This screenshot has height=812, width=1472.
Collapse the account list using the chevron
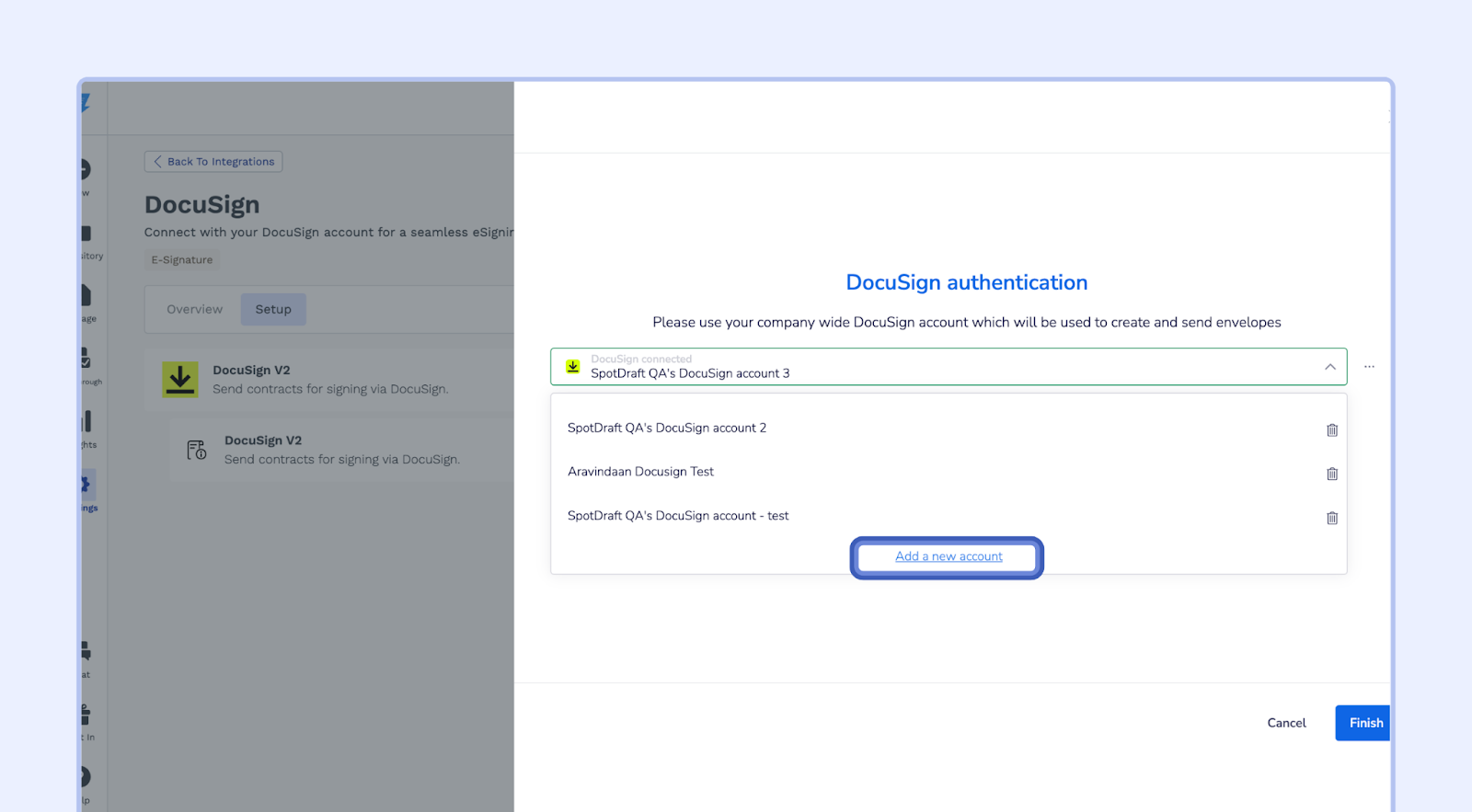click(1329, 367)
